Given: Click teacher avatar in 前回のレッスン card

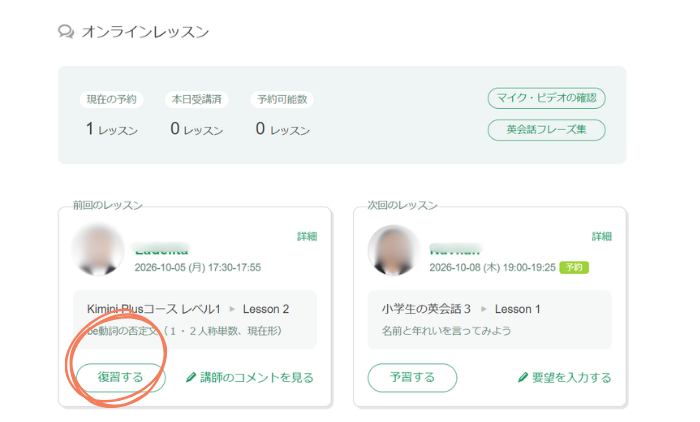Looking at the screenshot, I should (x=98, y=250).
